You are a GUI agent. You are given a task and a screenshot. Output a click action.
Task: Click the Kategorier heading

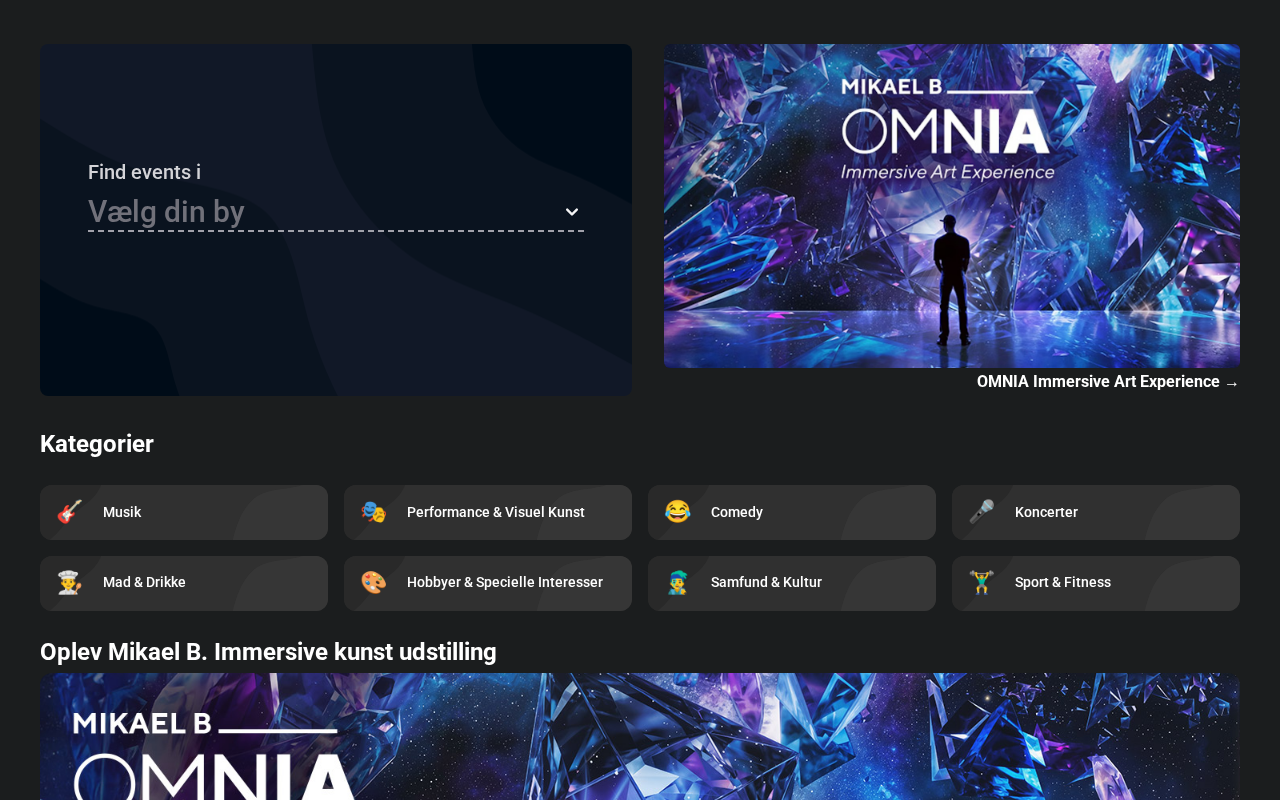tap(97, 444)
